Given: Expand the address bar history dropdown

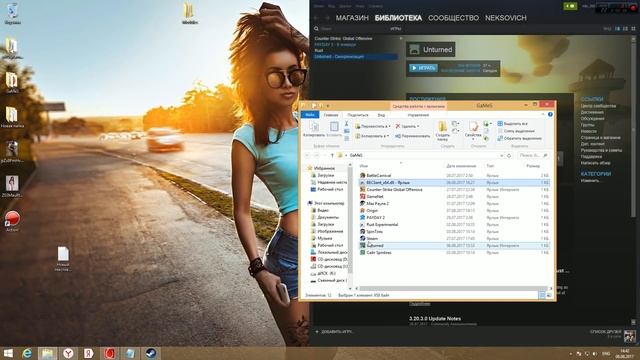Looking at the screenshot, I should [x=502, y=156].
